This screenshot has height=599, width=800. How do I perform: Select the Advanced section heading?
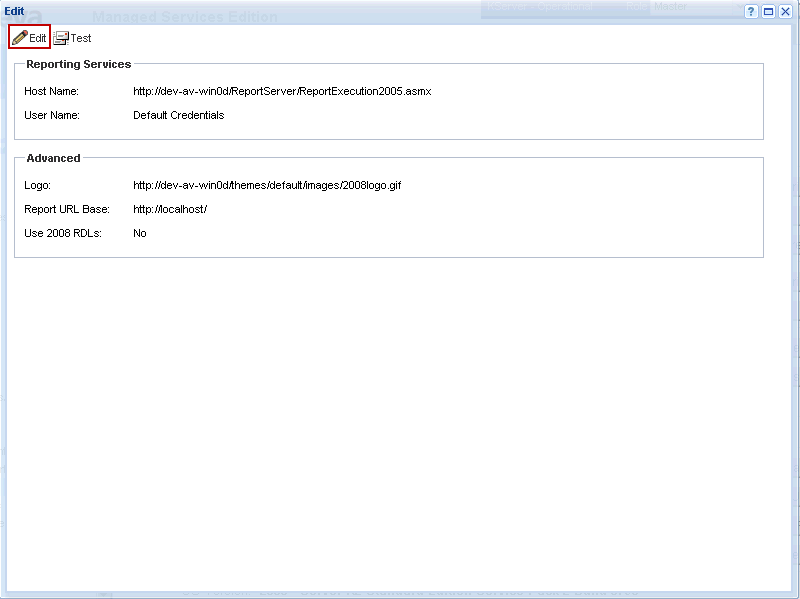click(53, 158)
